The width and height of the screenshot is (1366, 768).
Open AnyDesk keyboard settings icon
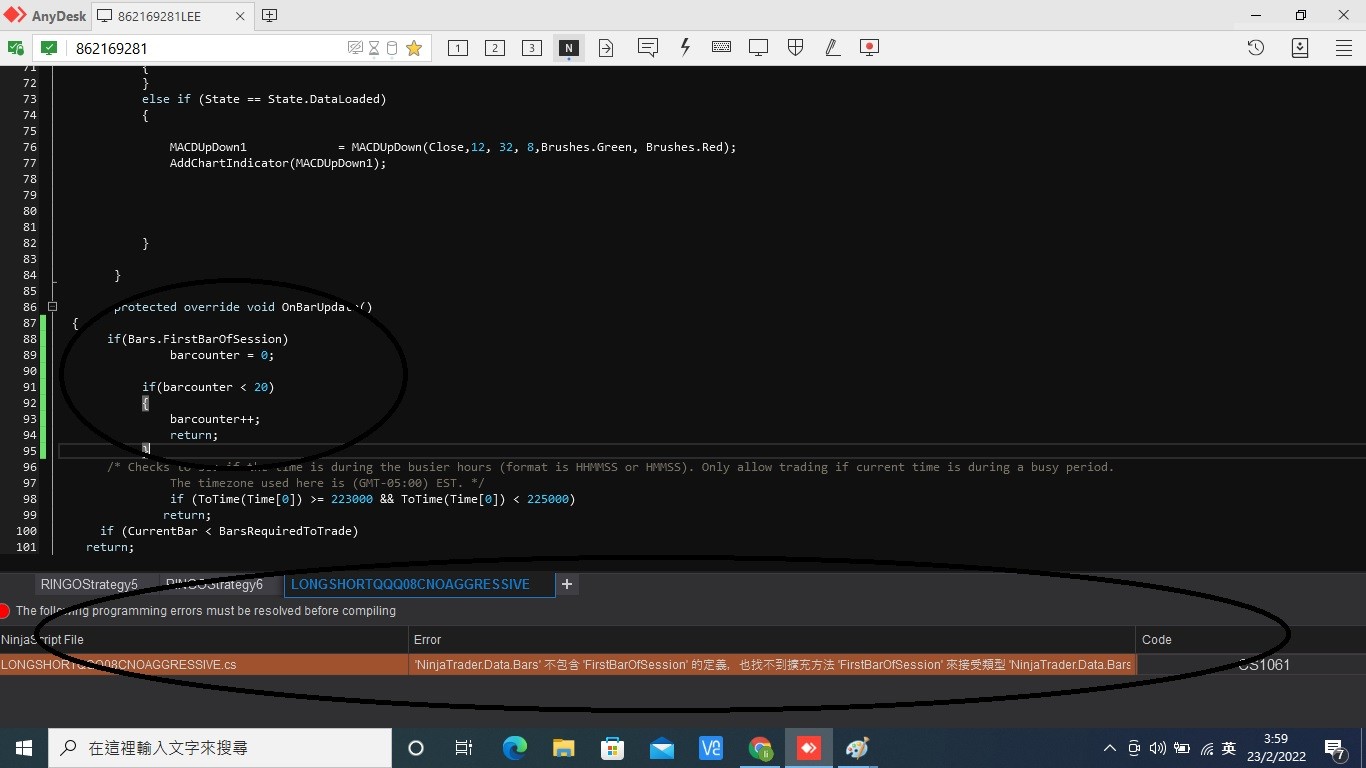[721, 47]
